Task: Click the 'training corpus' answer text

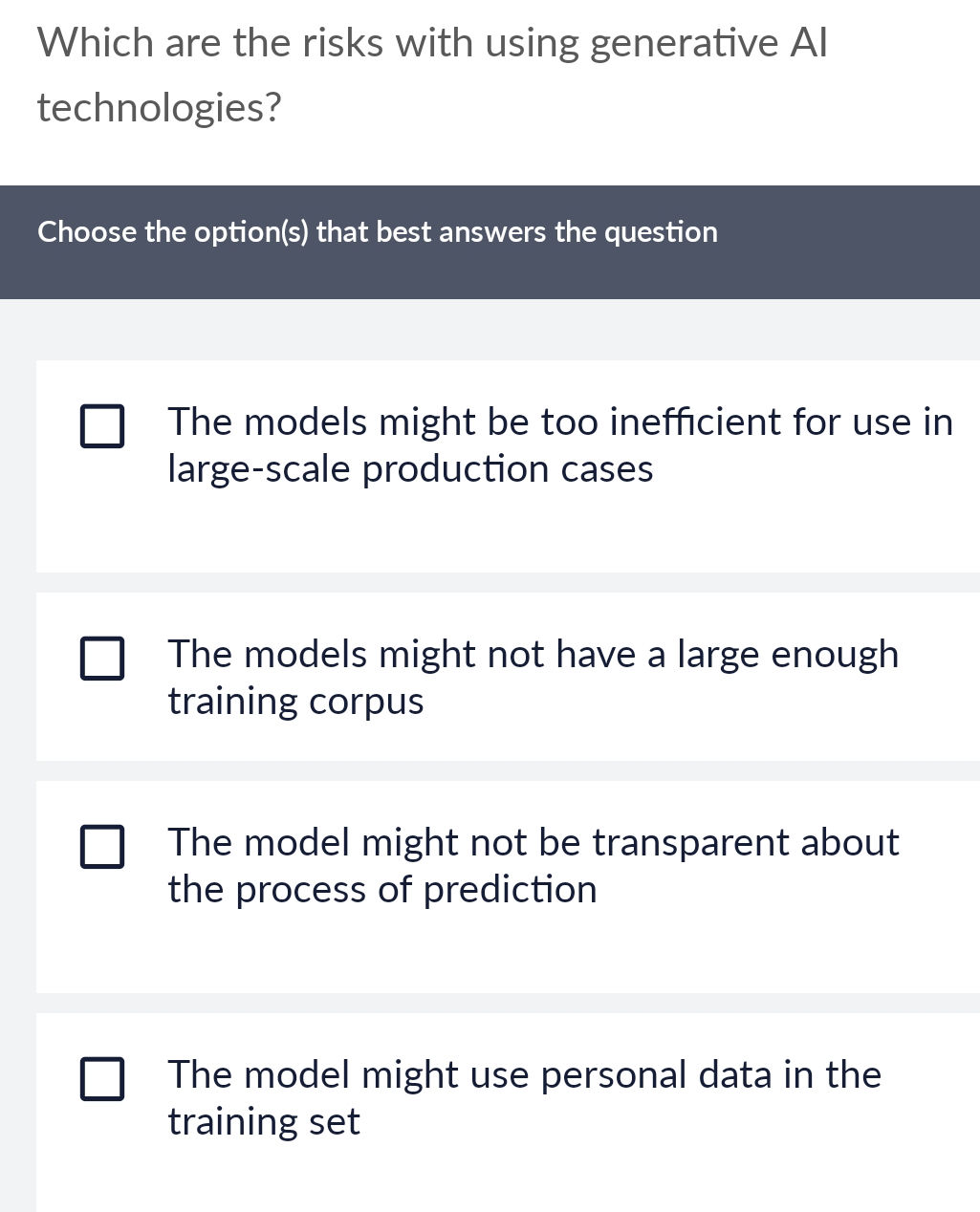Action: point(295,701)
